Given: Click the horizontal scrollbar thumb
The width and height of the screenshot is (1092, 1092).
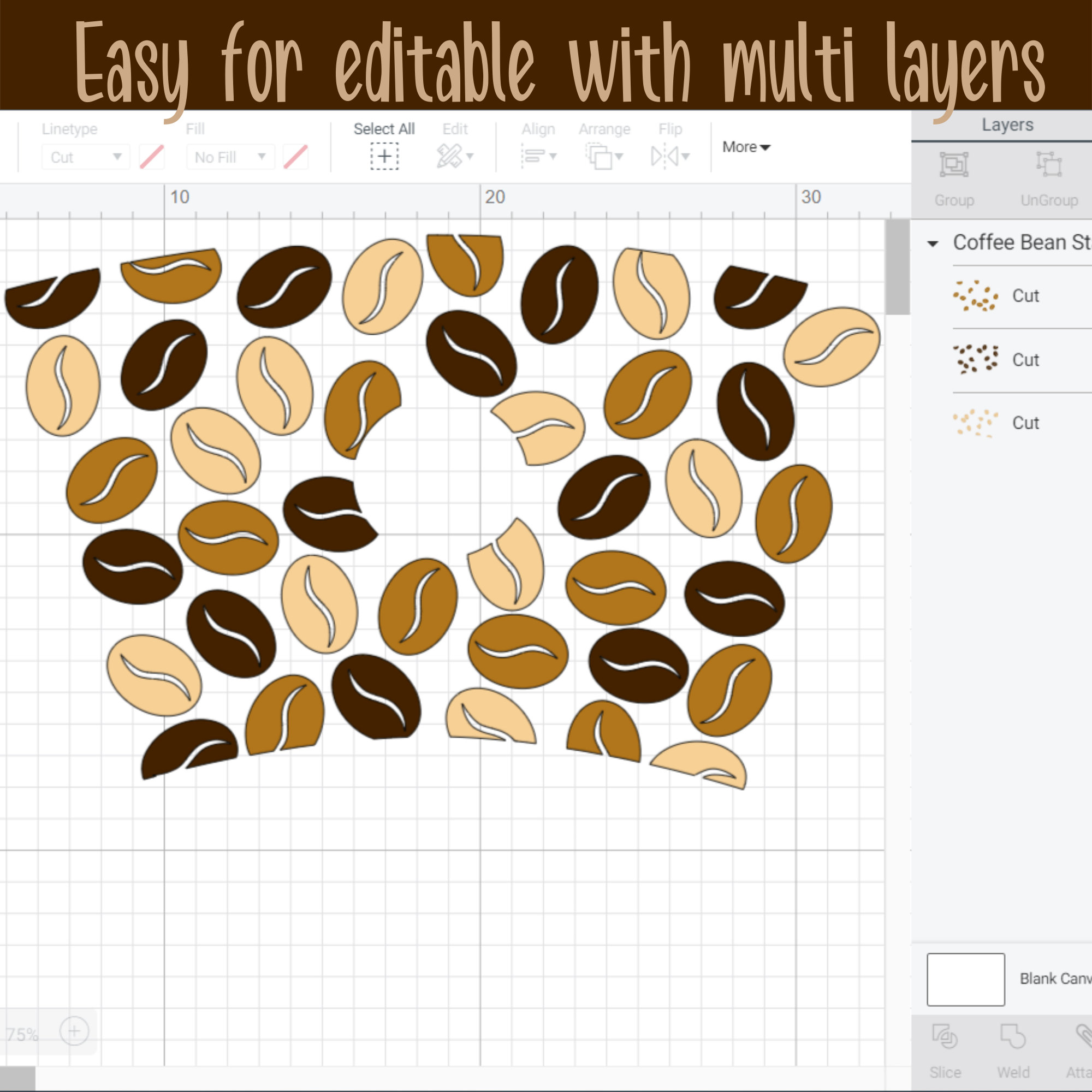Looking at the screenshot, I should click(x=17, y=1077).
